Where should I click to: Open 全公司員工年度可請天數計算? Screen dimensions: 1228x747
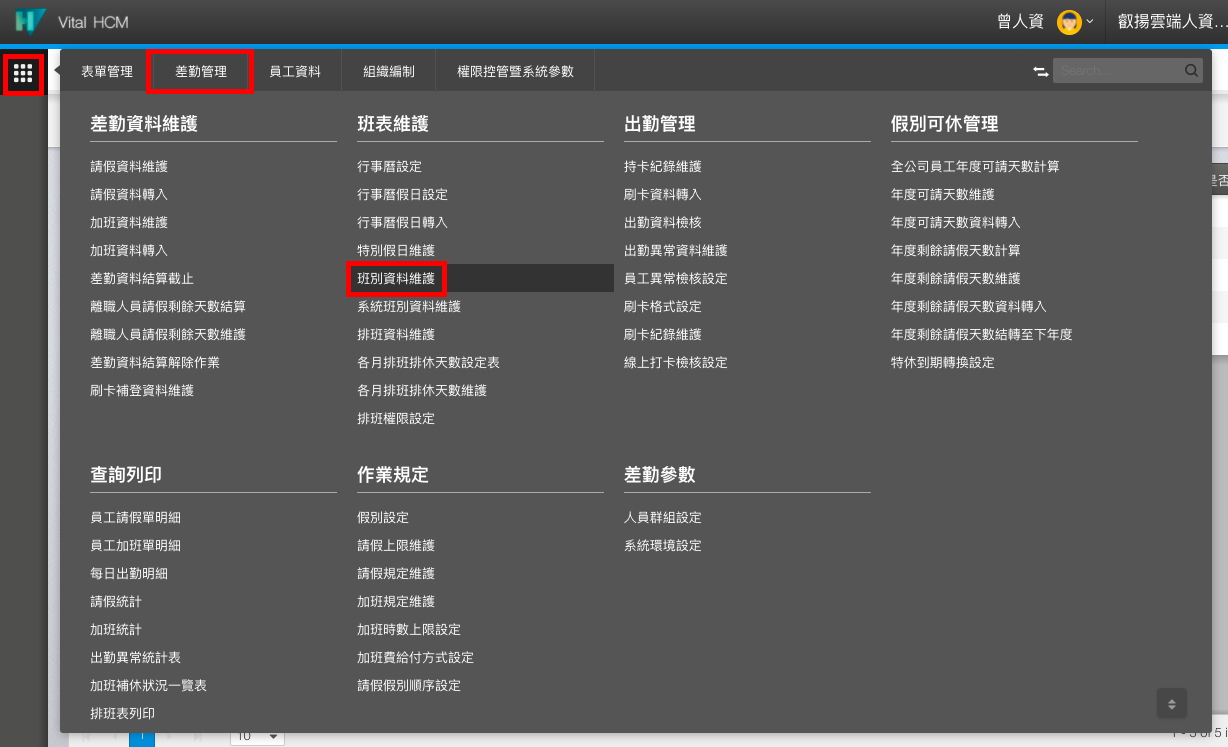click(x=975, y=167)
